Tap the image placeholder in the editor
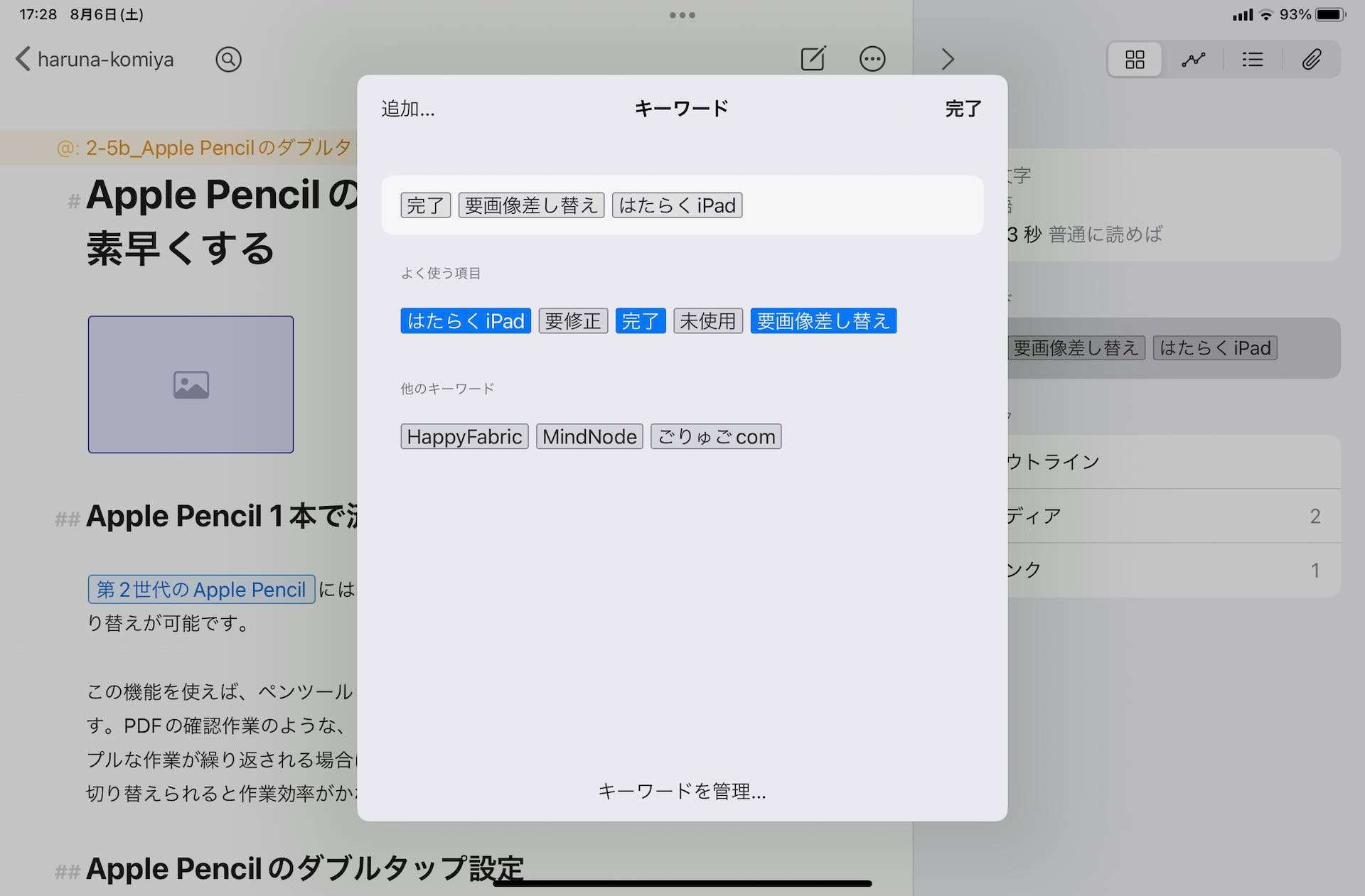Viewport: 1365px width, 896px height. 191,384
